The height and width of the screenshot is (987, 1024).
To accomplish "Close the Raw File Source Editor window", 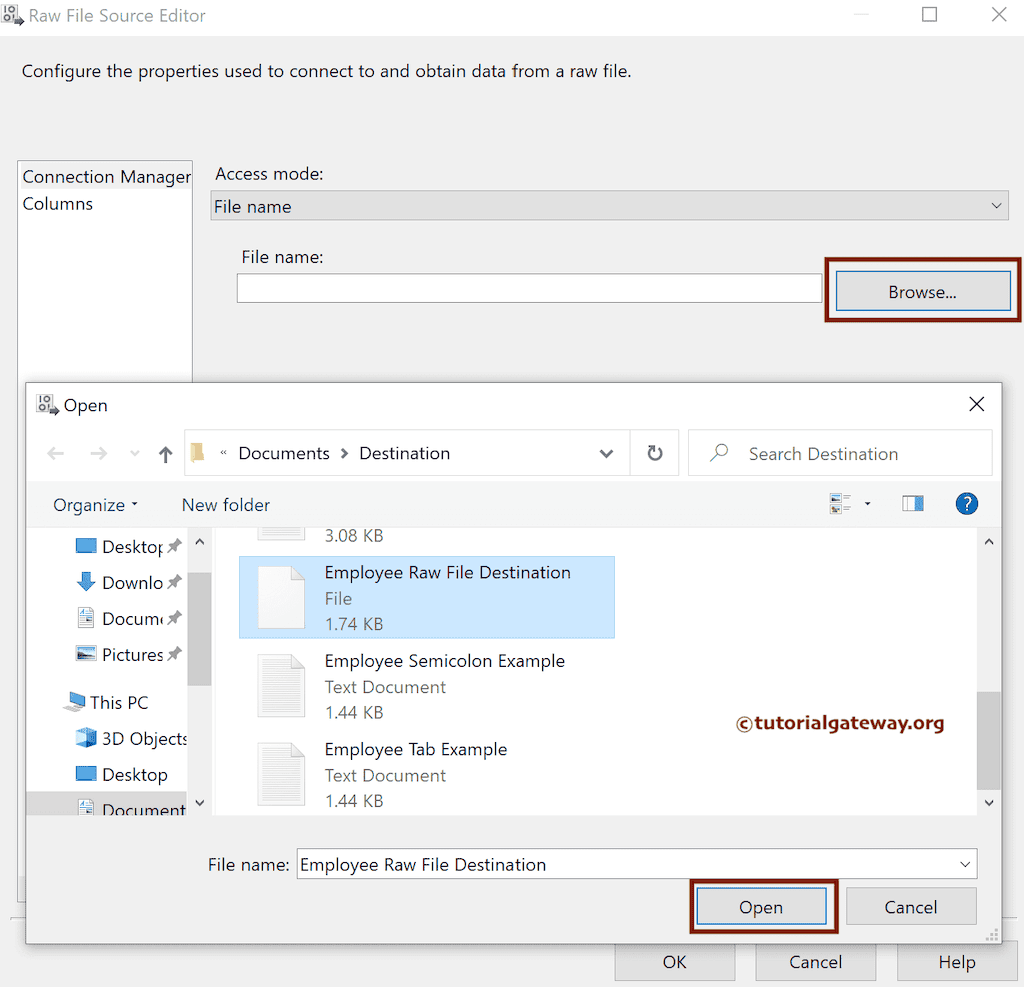I will point(999,14).
